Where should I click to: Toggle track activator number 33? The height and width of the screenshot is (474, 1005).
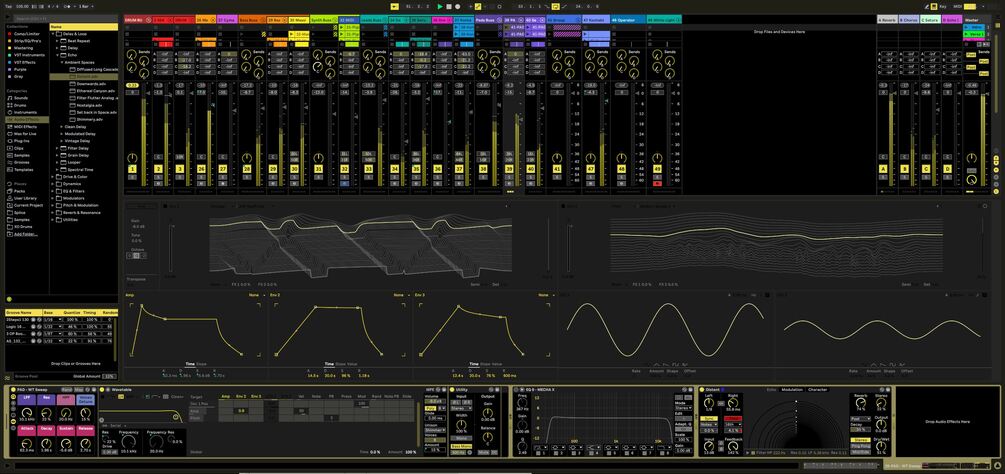(369, 169)
